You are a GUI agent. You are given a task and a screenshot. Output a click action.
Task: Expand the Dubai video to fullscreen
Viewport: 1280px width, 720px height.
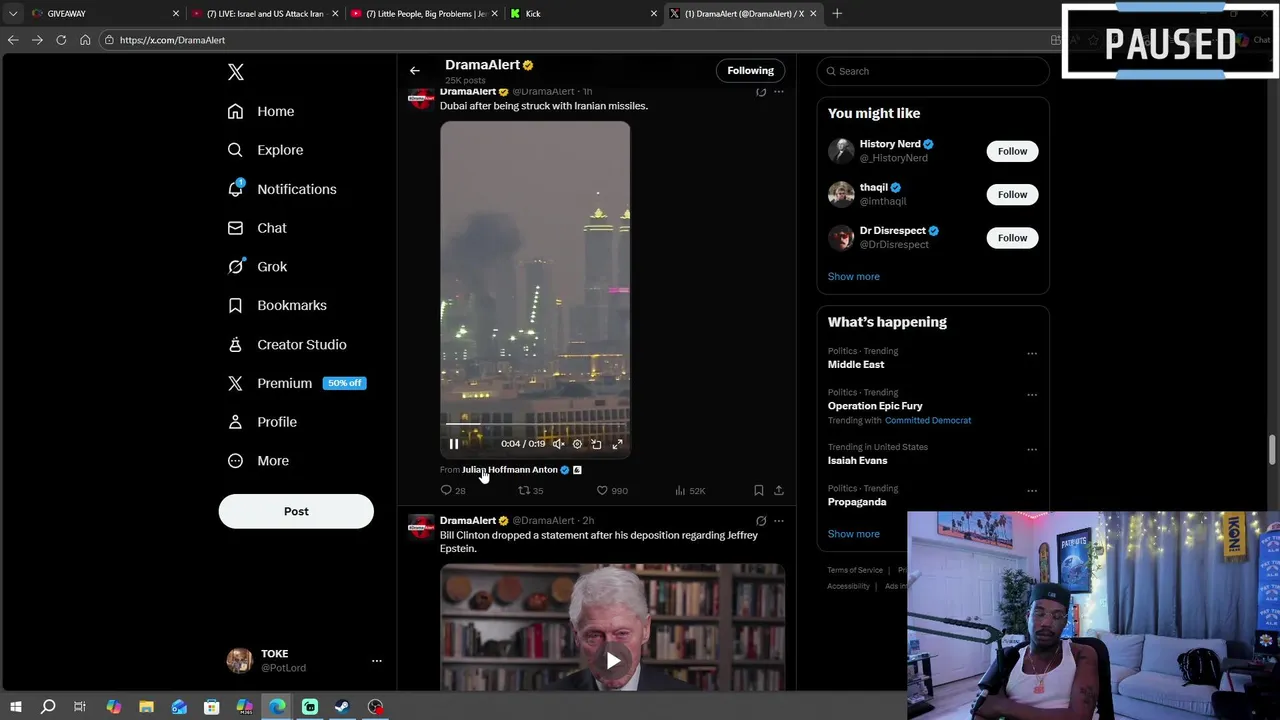pos(617,444)
